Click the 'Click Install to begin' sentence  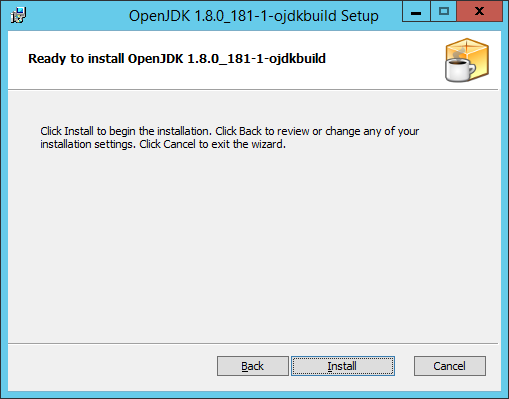click(x=126, y=131)
